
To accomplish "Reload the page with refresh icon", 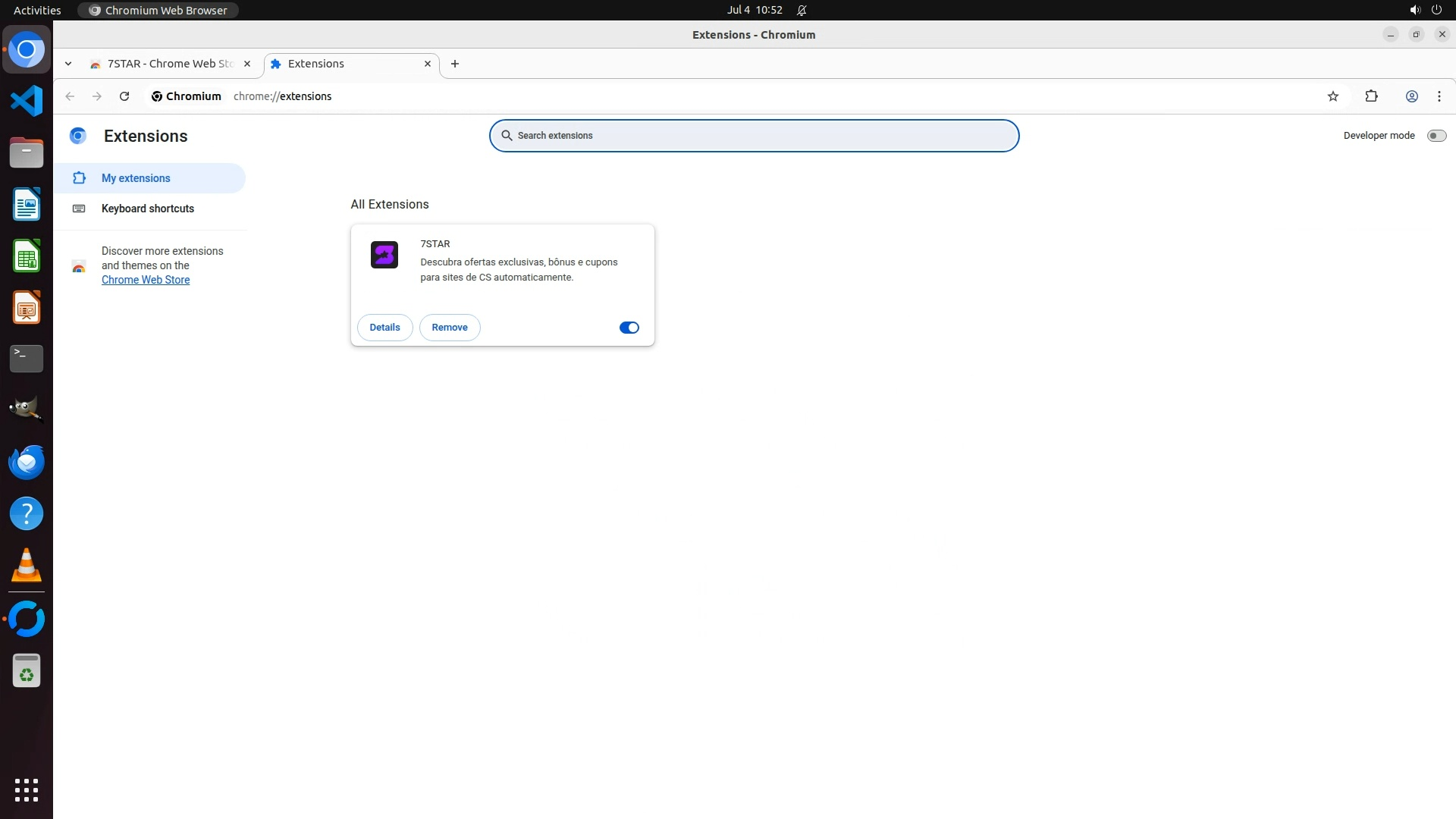I will coord(124,96).
